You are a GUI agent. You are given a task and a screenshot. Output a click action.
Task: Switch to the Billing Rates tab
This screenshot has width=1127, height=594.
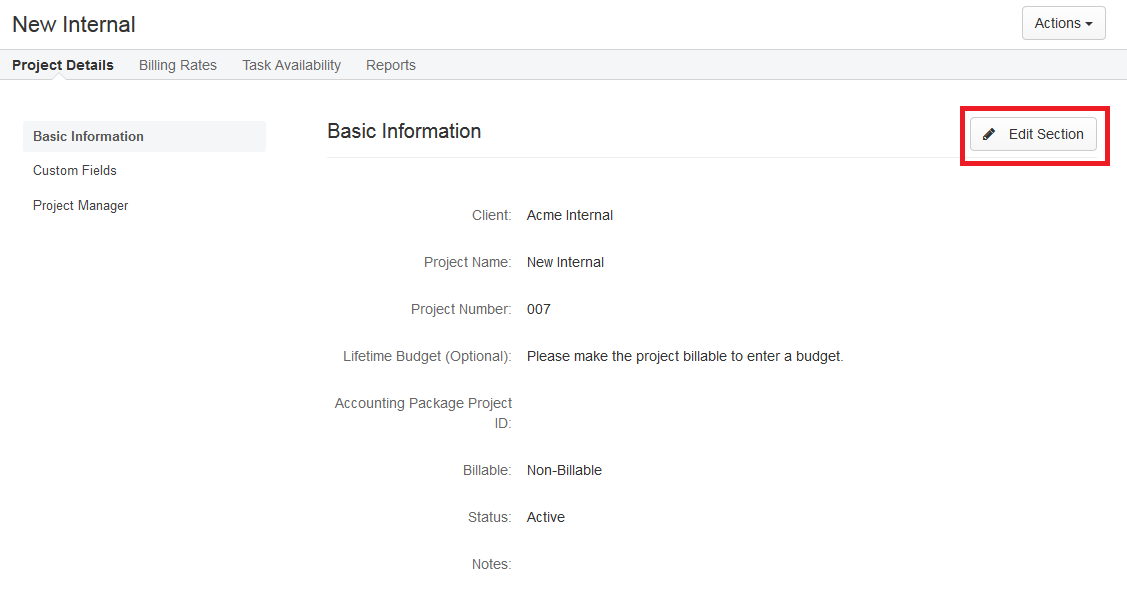coord(177,65)
